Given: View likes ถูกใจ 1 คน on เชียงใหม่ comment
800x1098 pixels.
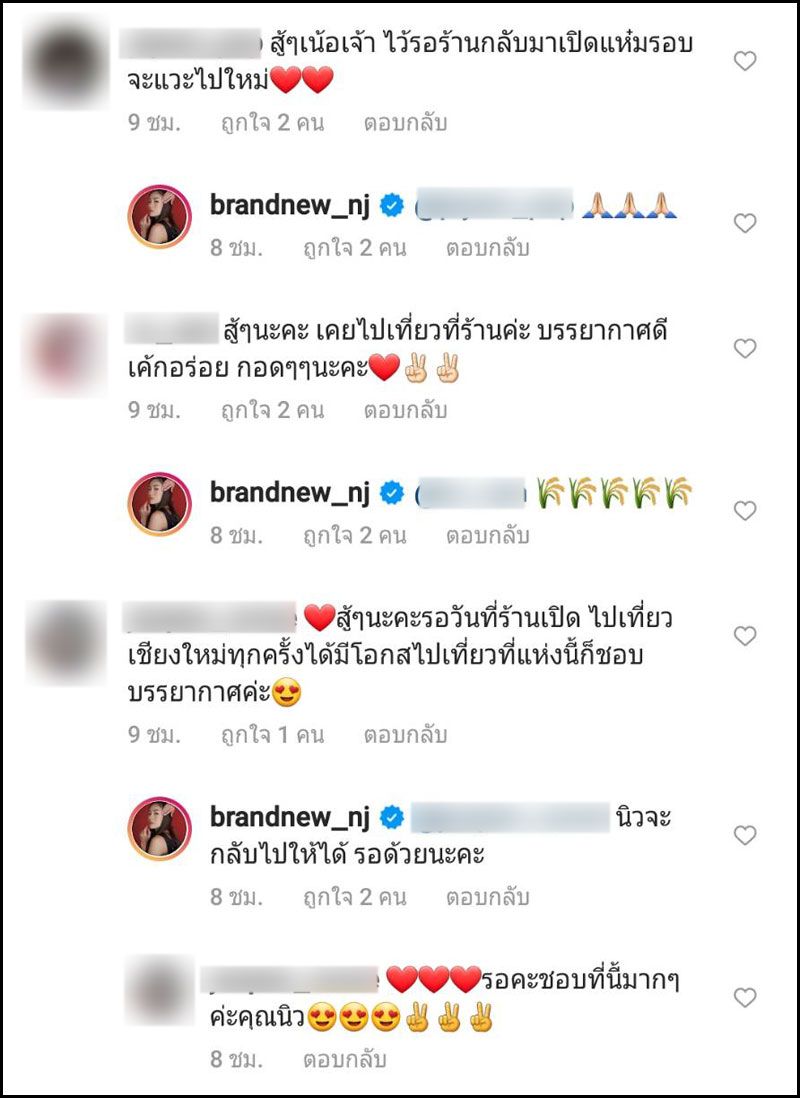Looking at the screenshot, I should coord(273,735).
